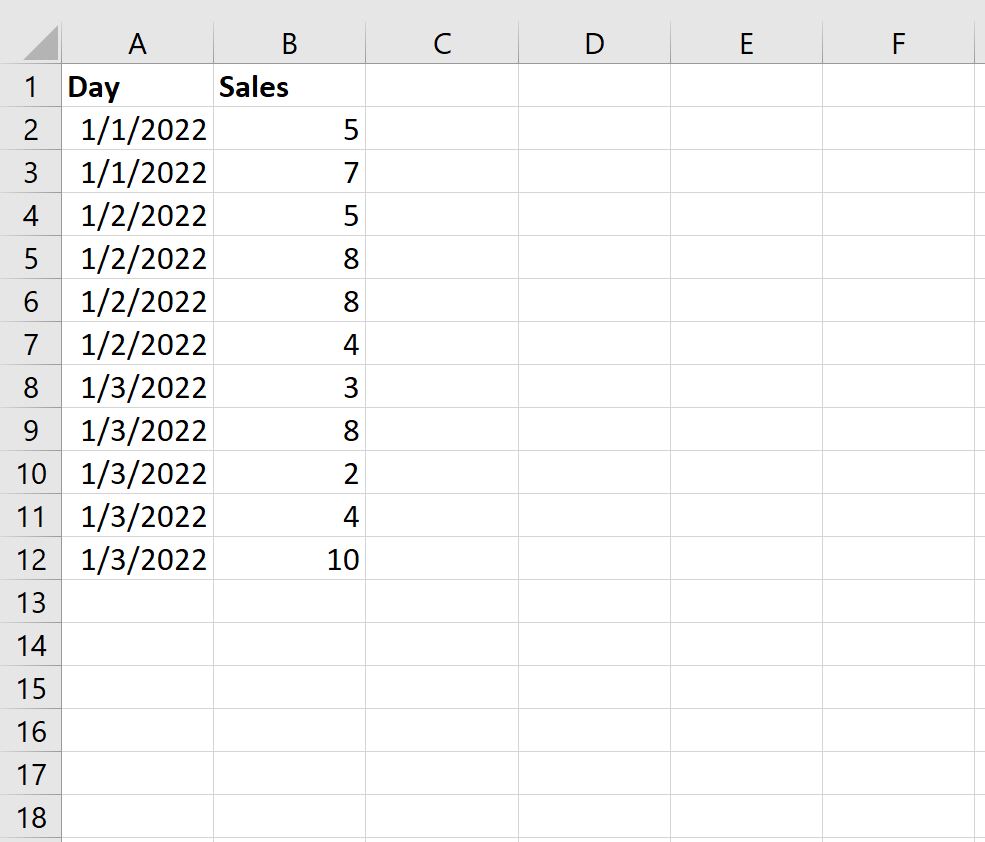The width and height of the screenshot is (985, 842).
Task: Click the Select All corner triangle
Action: (41, 43)
